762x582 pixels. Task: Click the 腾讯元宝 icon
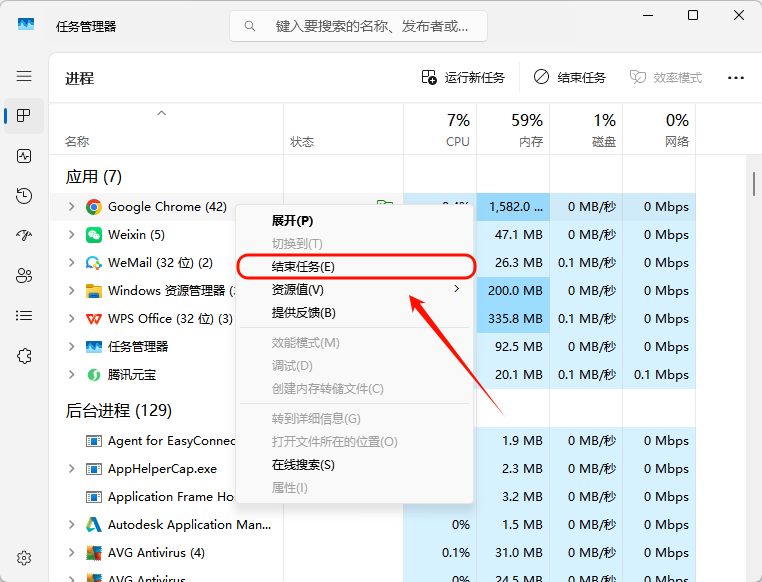[x=94, y=375]
